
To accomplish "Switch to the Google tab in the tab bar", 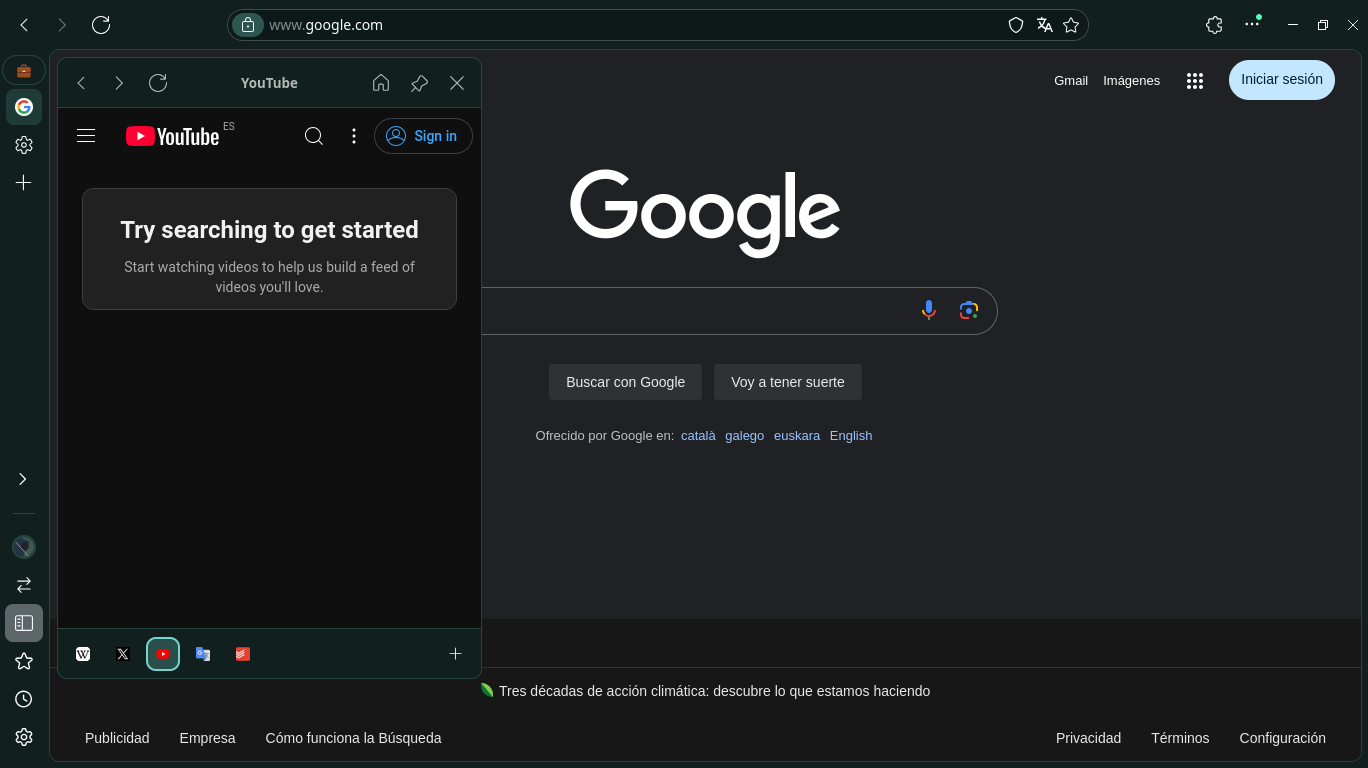I will (24, 107).
